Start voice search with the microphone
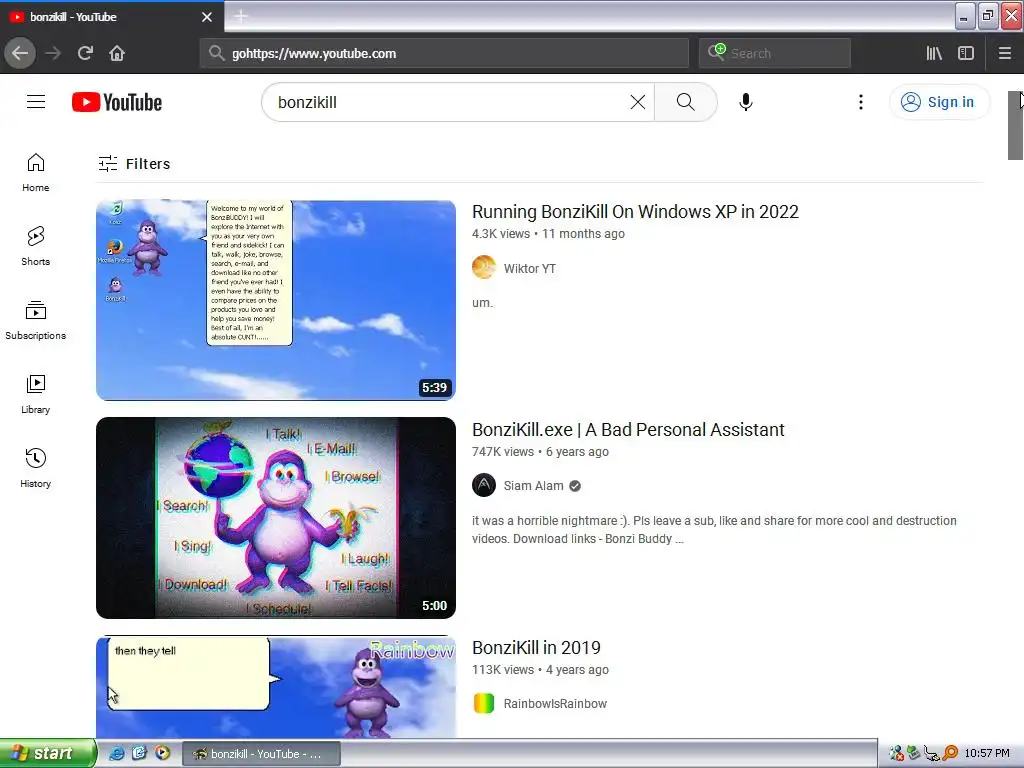Viewport: 1024px width, 768px height. click(746, 102)
